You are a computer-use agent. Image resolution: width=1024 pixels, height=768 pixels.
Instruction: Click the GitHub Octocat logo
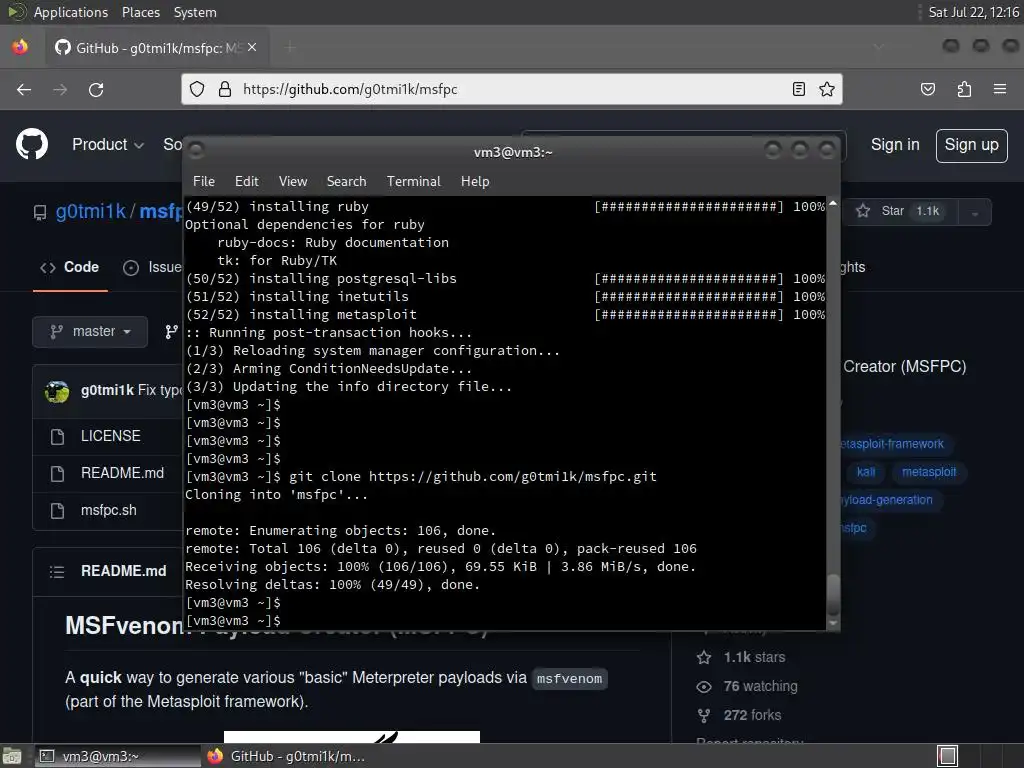[x=31, y=144]
